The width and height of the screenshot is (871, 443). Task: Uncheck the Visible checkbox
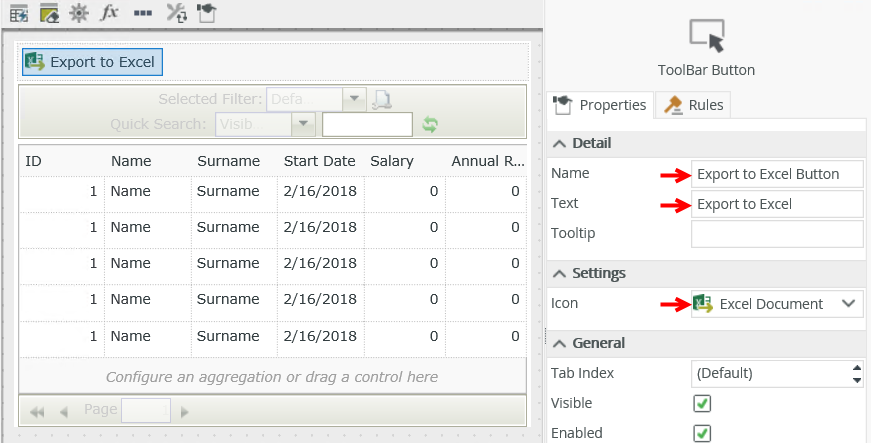point(702,403)
